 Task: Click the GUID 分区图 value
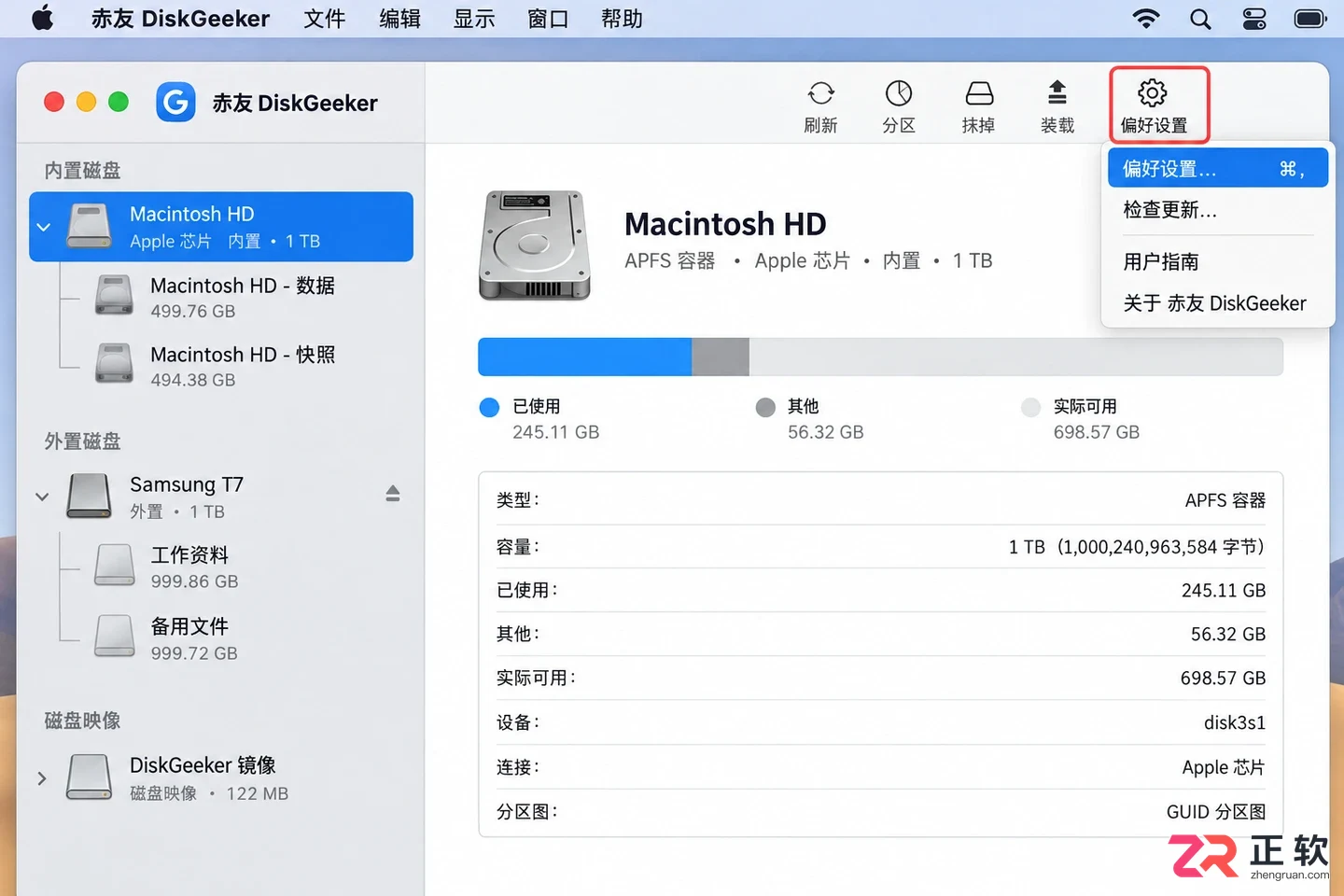[x=1216, y=812]
